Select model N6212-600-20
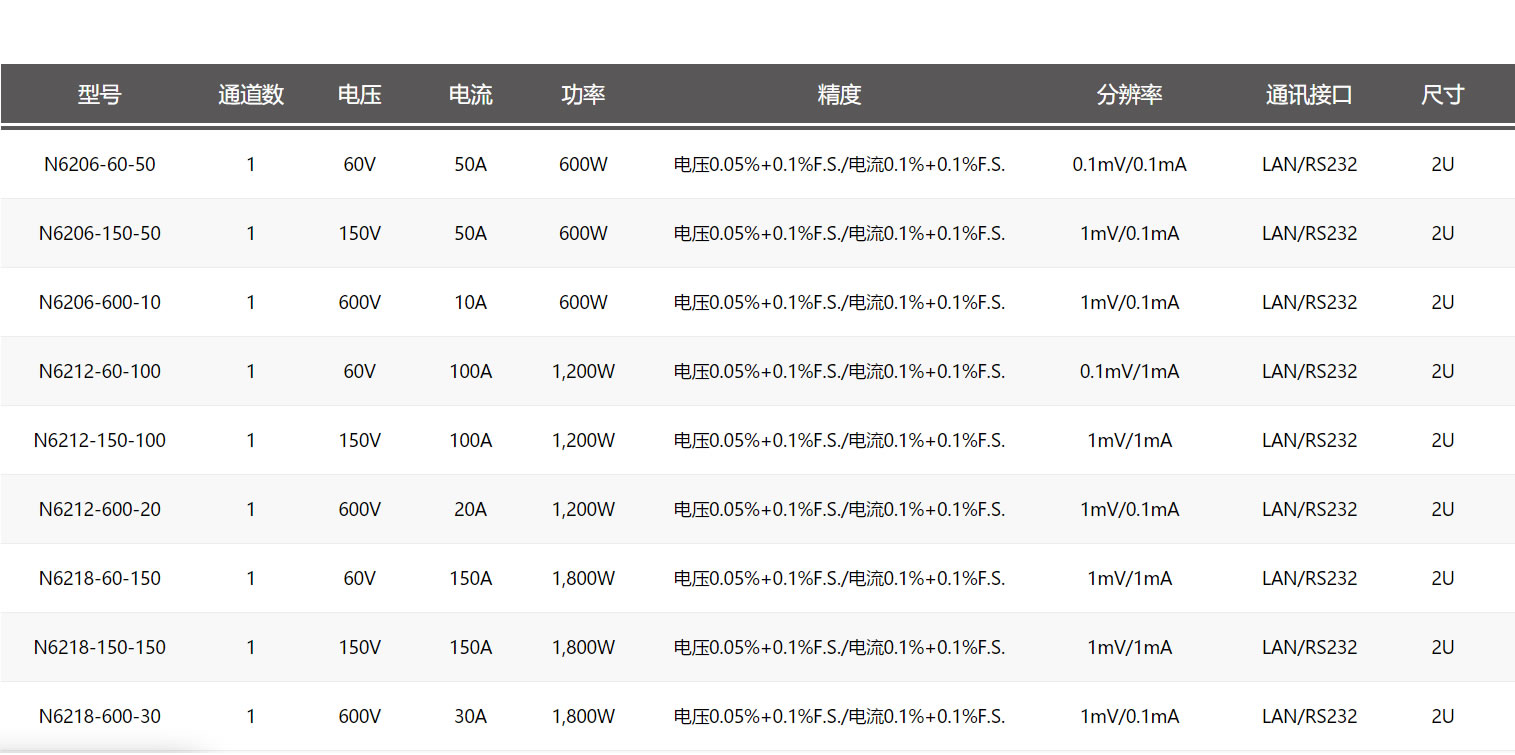Viewport: 1515px width, 755px height. click(100, 509)
